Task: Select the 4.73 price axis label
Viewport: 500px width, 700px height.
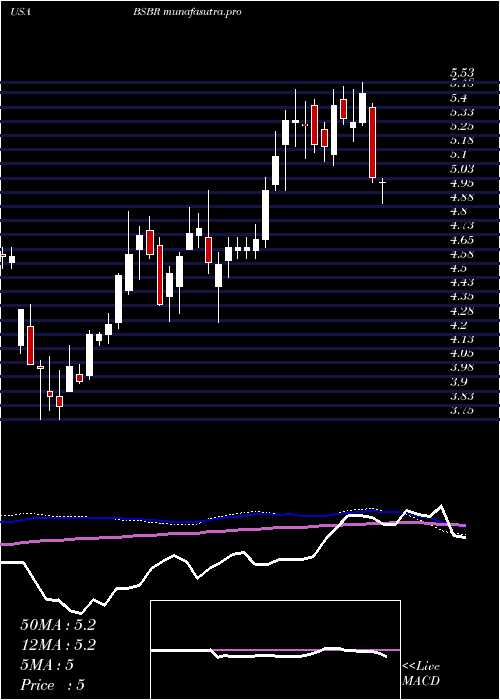Action: [462, 226]
